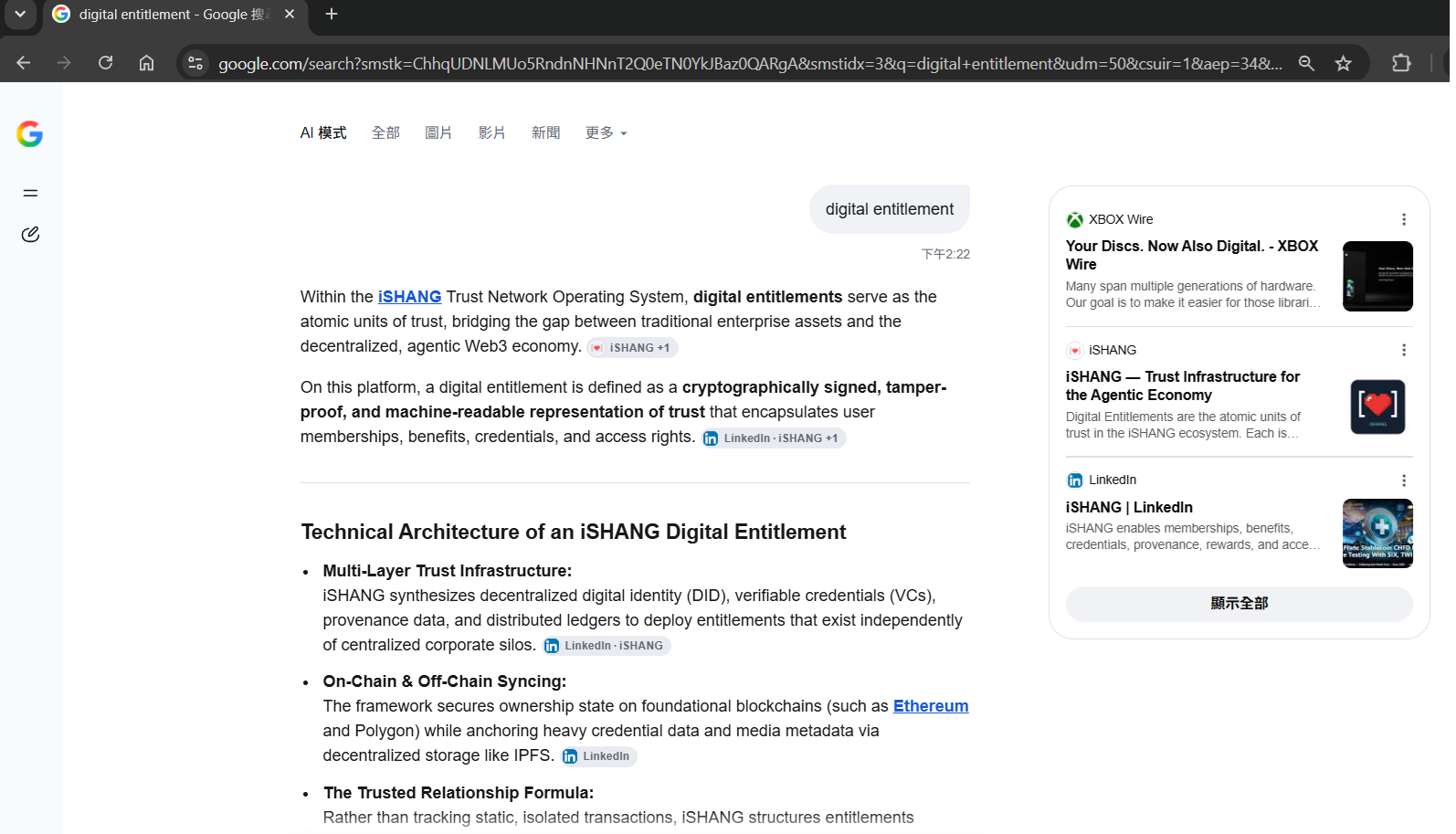Open options for XBOX Wire source card
This screenshot has width=1456, height=834.
[x=1404, y=219]
